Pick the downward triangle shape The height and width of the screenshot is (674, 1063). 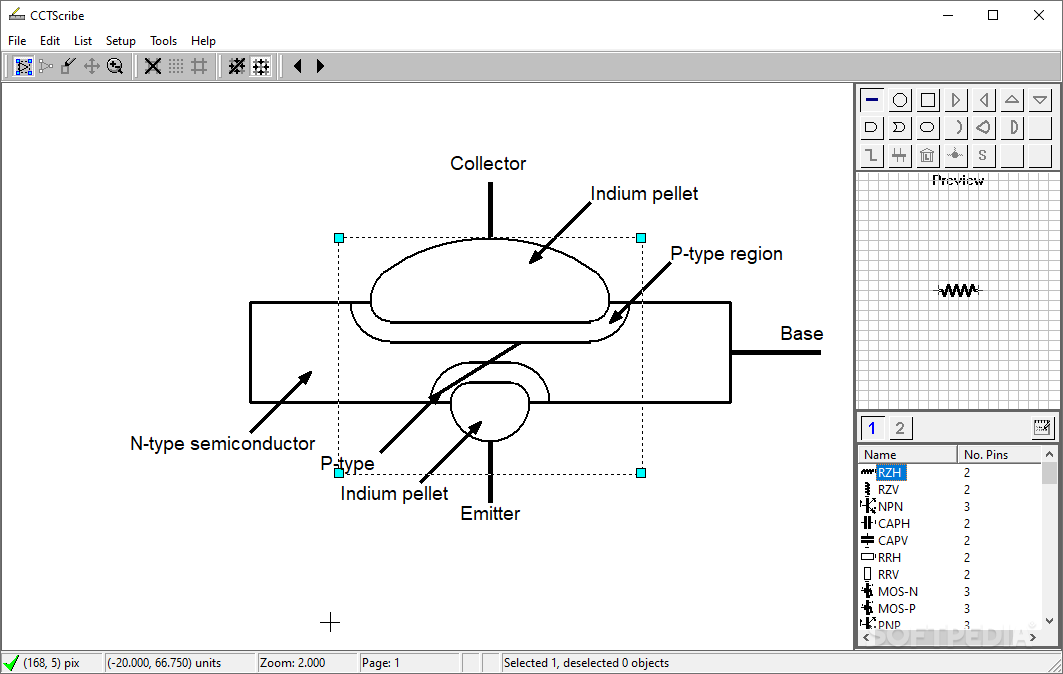click(x=1039, y=100)
